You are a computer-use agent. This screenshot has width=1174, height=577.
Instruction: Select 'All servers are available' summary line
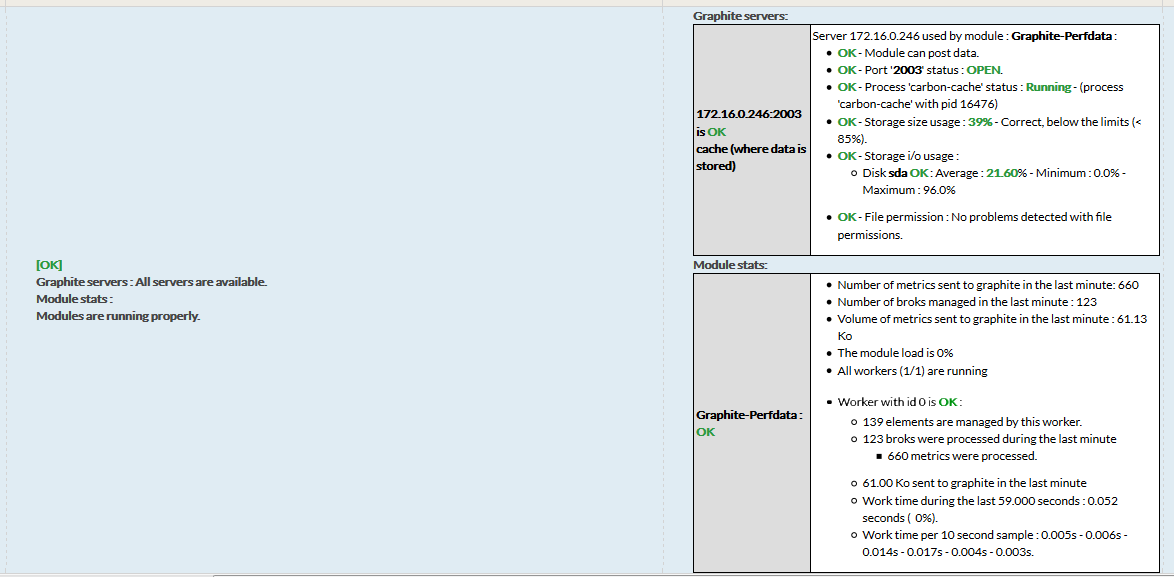tap(151, 282)
